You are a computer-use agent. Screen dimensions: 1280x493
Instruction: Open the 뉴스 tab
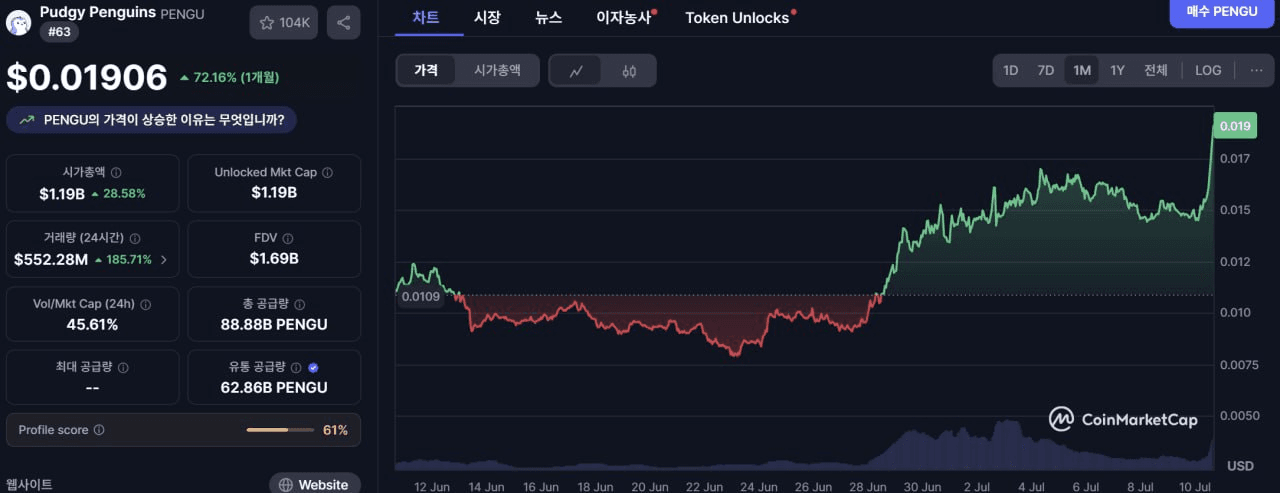(548, 17)
